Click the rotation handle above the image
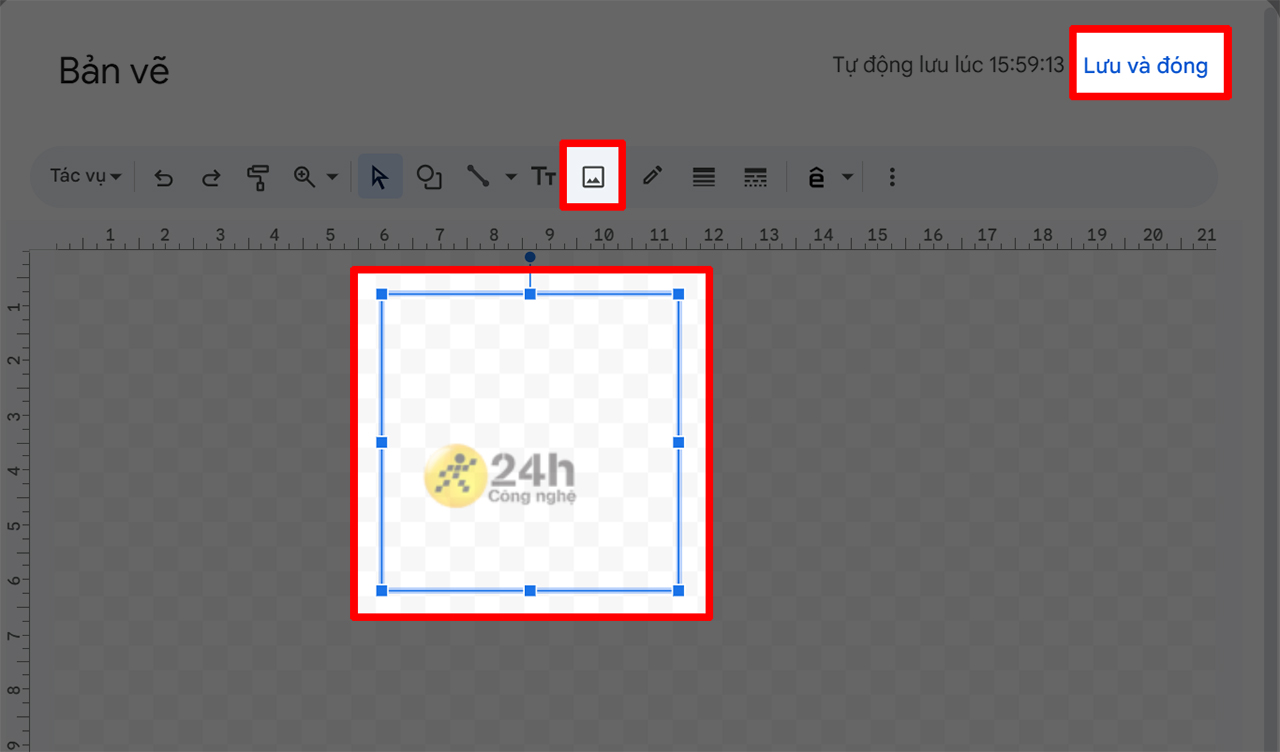Viewport: 1280px width, 752px height. coord(530,257)
